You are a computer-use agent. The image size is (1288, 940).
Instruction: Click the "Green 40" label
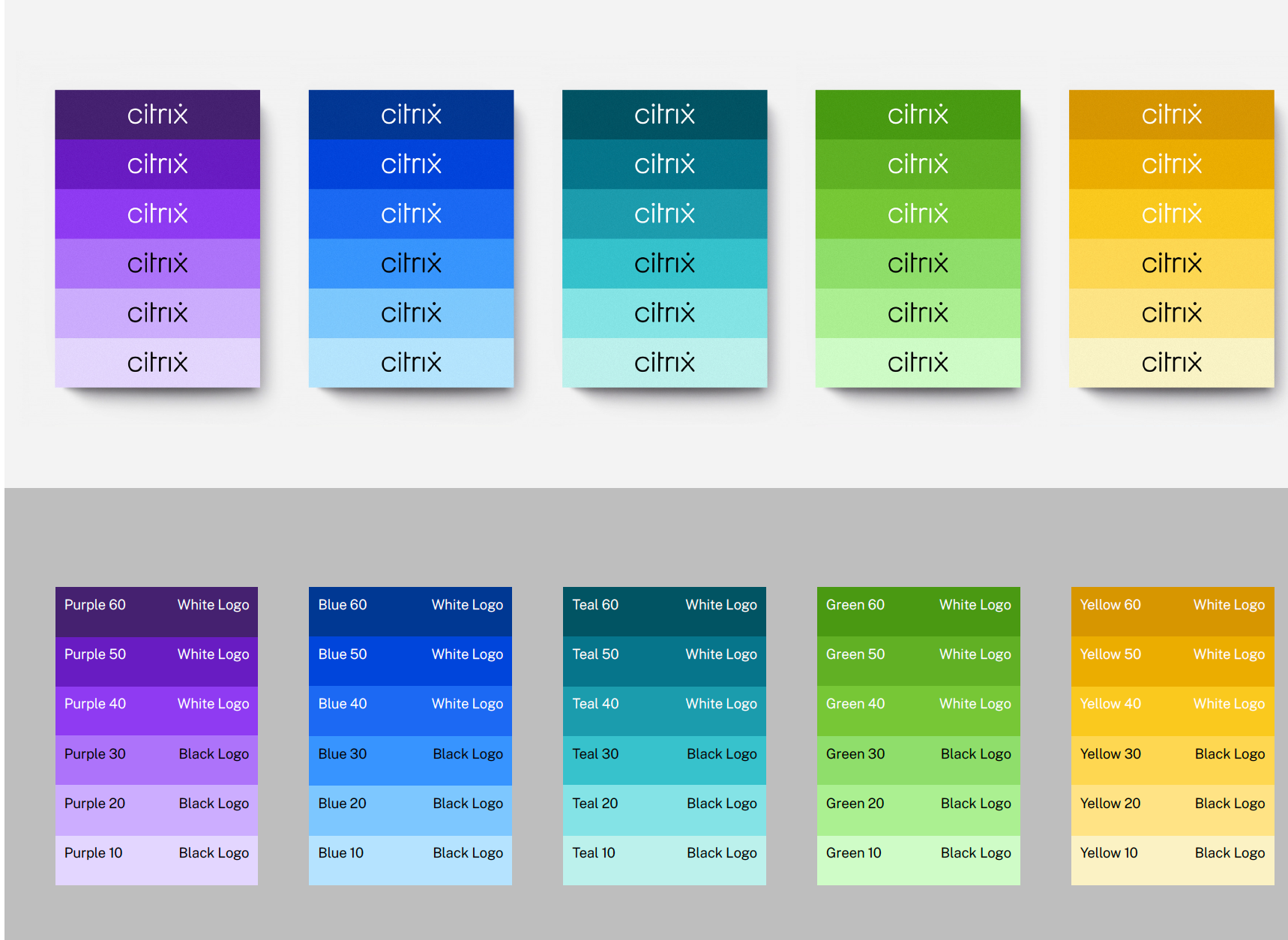(855, 704)
